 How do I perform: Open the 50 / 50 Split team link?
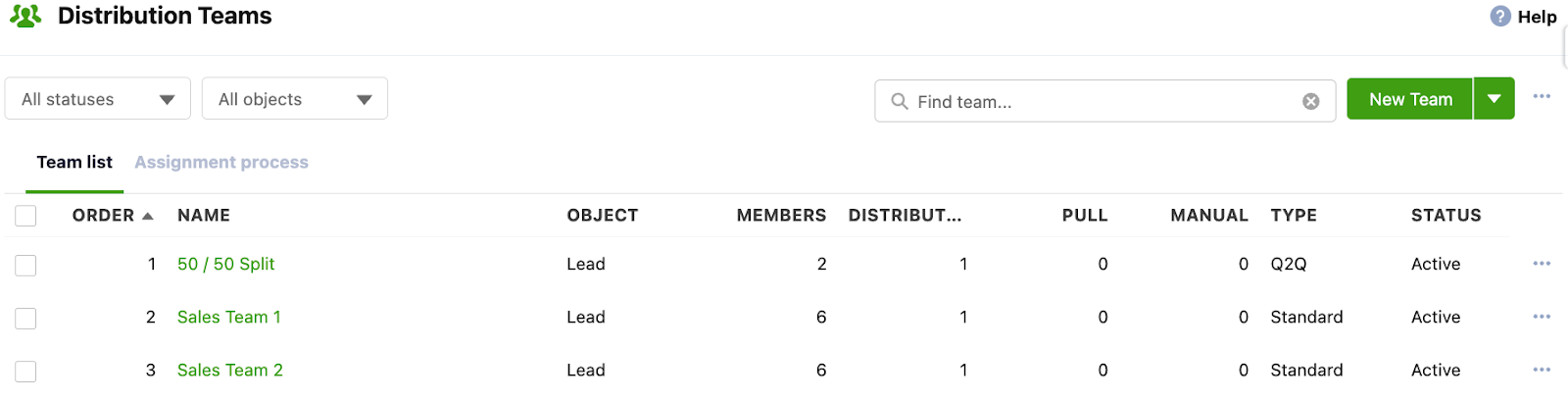[225, 264]
